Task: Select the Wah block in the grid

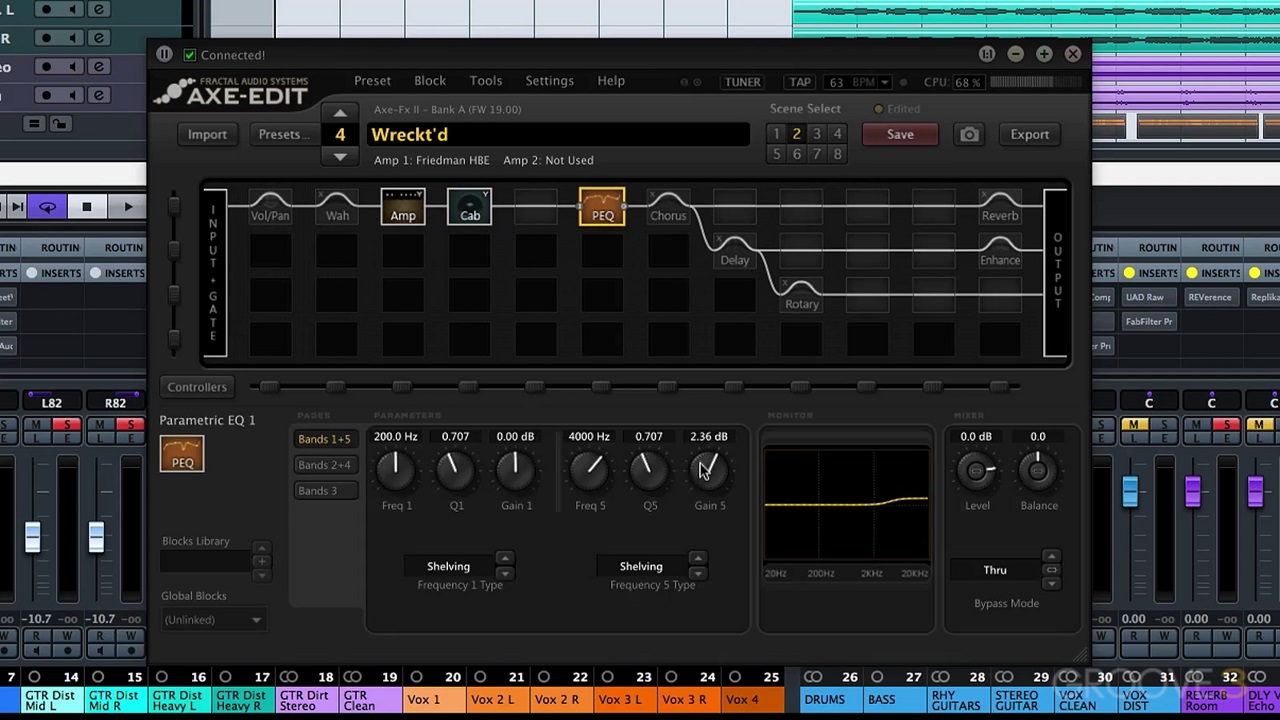Action: [337, 206]
